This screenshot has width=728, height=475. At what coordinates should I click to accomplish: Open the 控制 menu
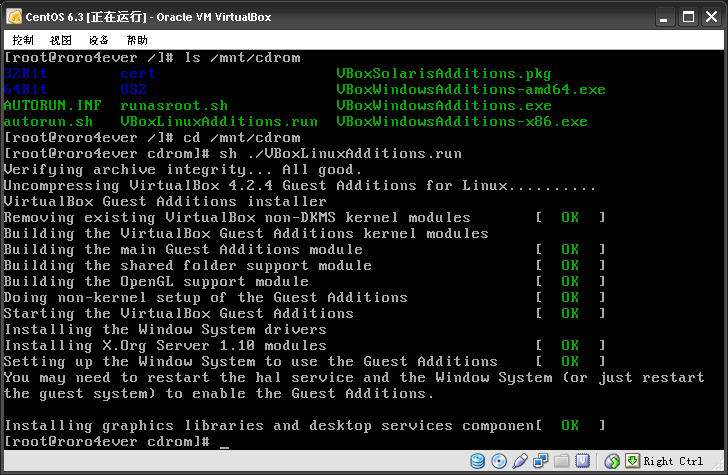[23, 40]
